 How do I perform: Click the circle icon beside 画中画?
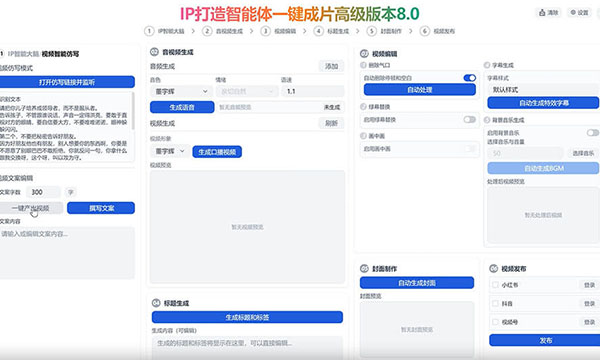(x=363, y=135)
